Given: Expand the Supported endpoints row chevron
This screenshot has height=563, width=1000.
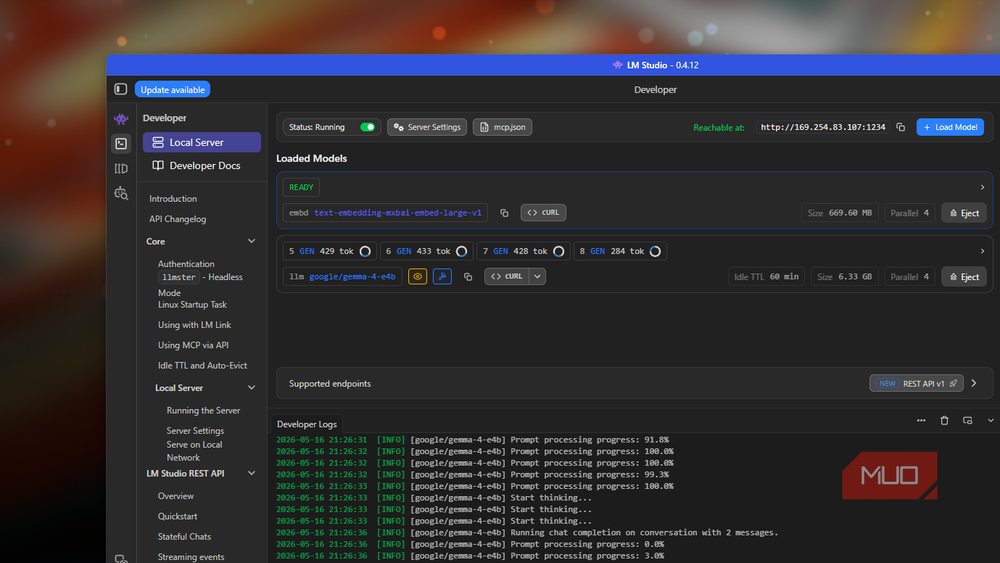Looking at the screenshot, I should pyautogui.click(x=974, y=383).
